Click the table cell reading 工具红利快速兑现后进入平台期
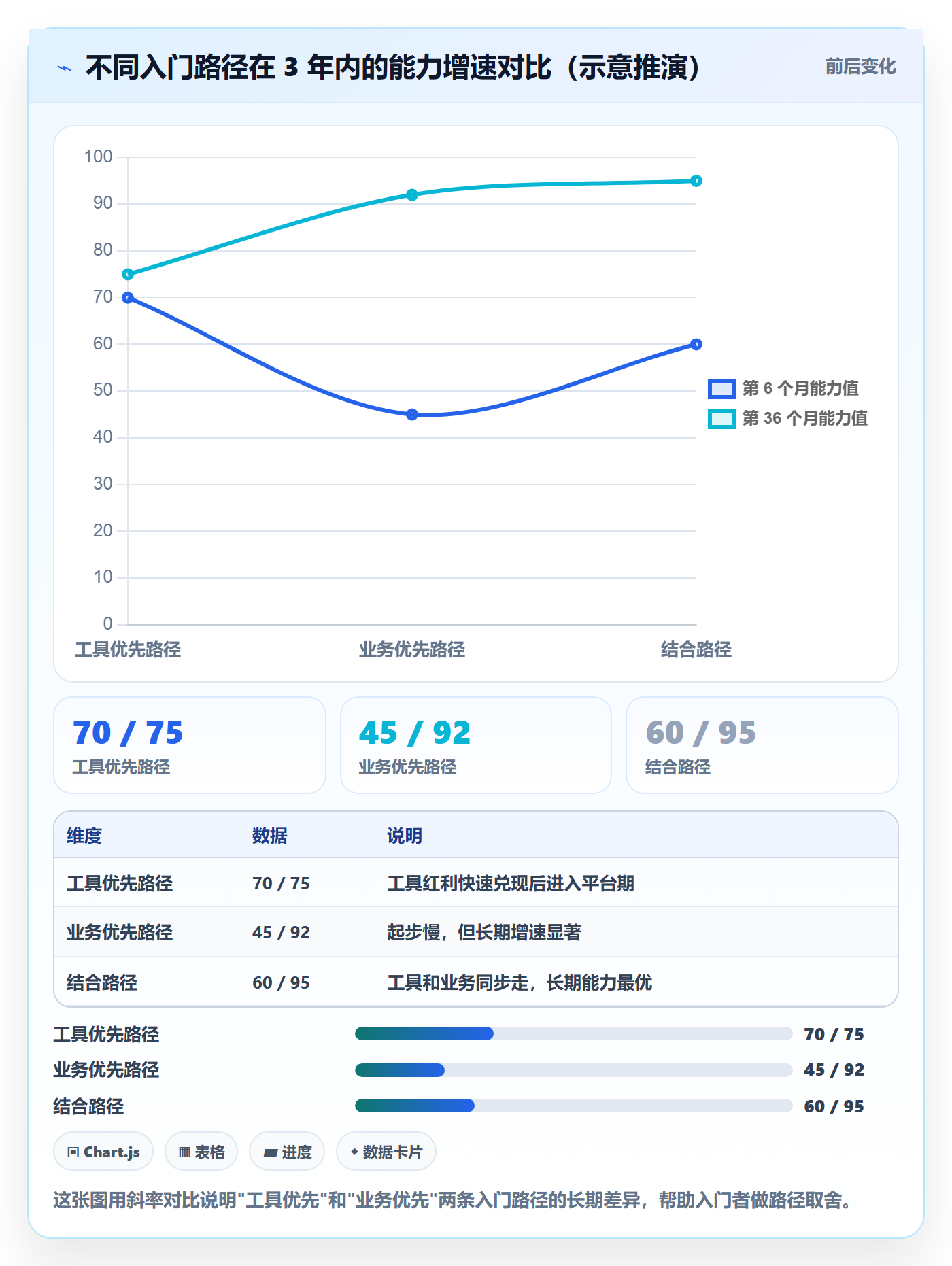 (511, 883)
